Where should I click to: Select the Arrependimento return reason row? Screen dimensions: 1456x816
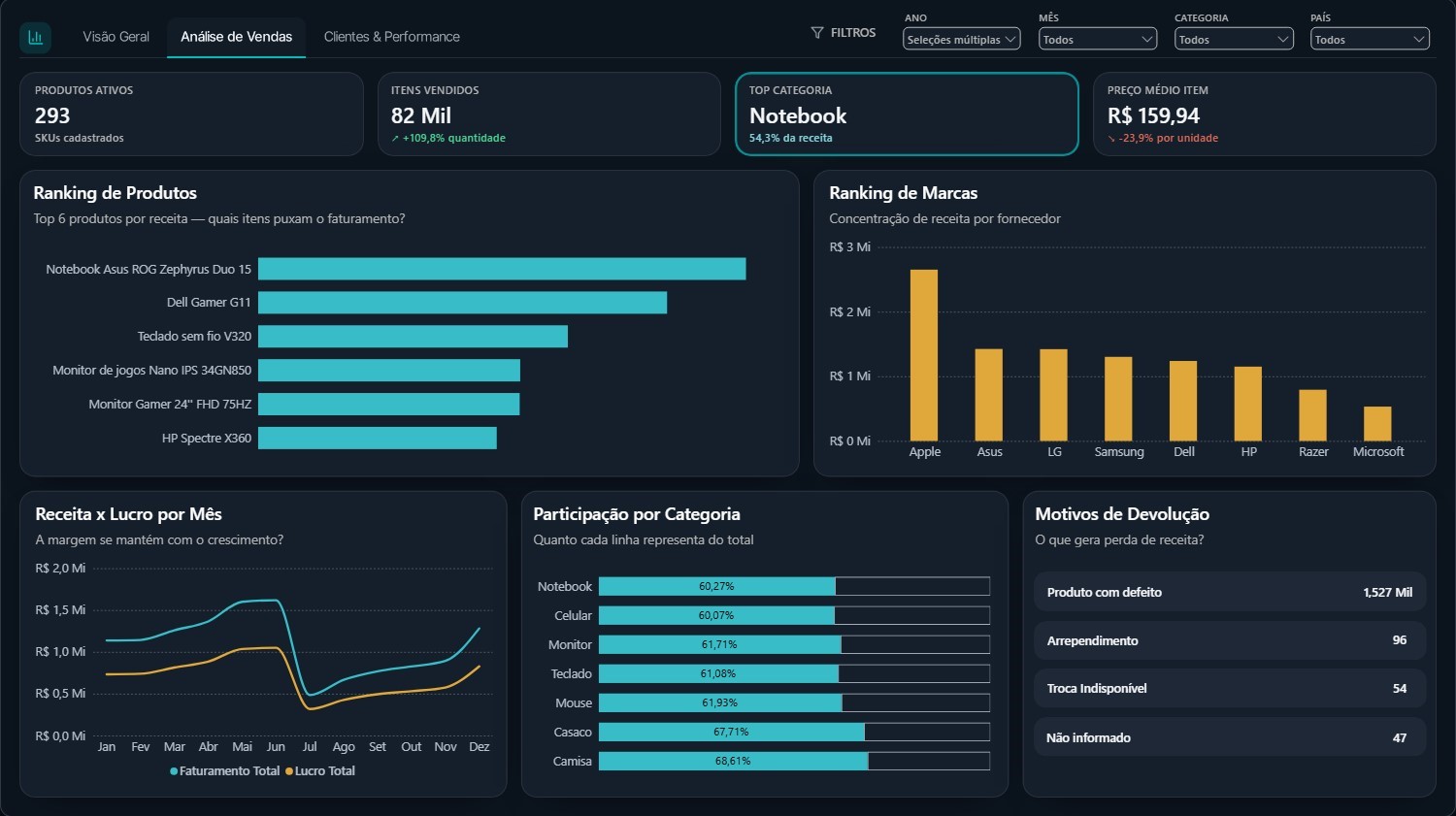click(1230, 640)
